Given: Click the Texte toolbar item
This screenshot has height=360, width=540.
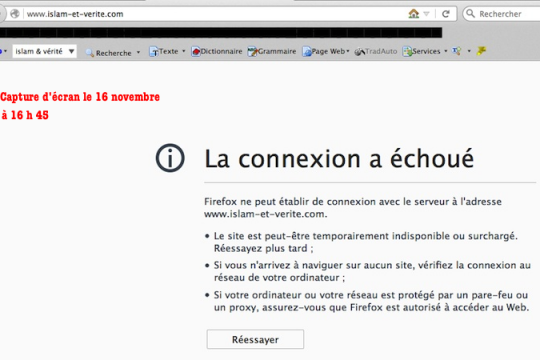Looking at the screenshot, I should click(164, 51).
